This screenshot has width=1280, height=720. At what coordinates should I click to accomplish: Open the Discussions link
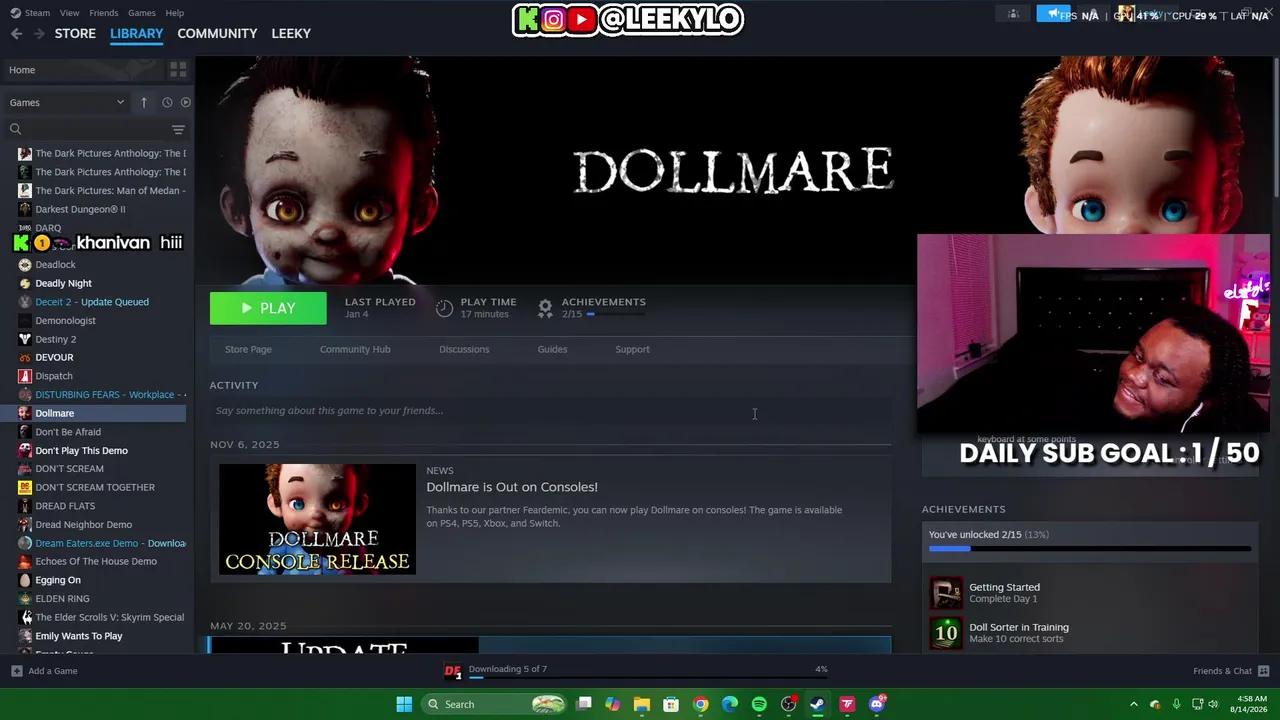pos(464,349)
